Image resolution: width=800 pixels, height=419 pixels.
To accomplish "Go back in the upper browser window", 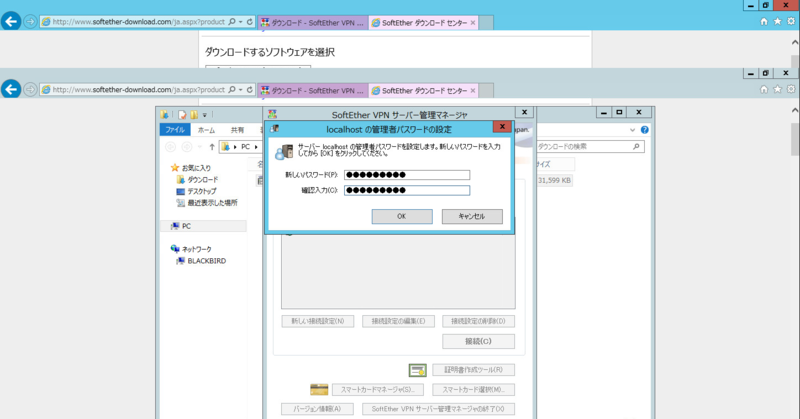I will coord(11,21).
